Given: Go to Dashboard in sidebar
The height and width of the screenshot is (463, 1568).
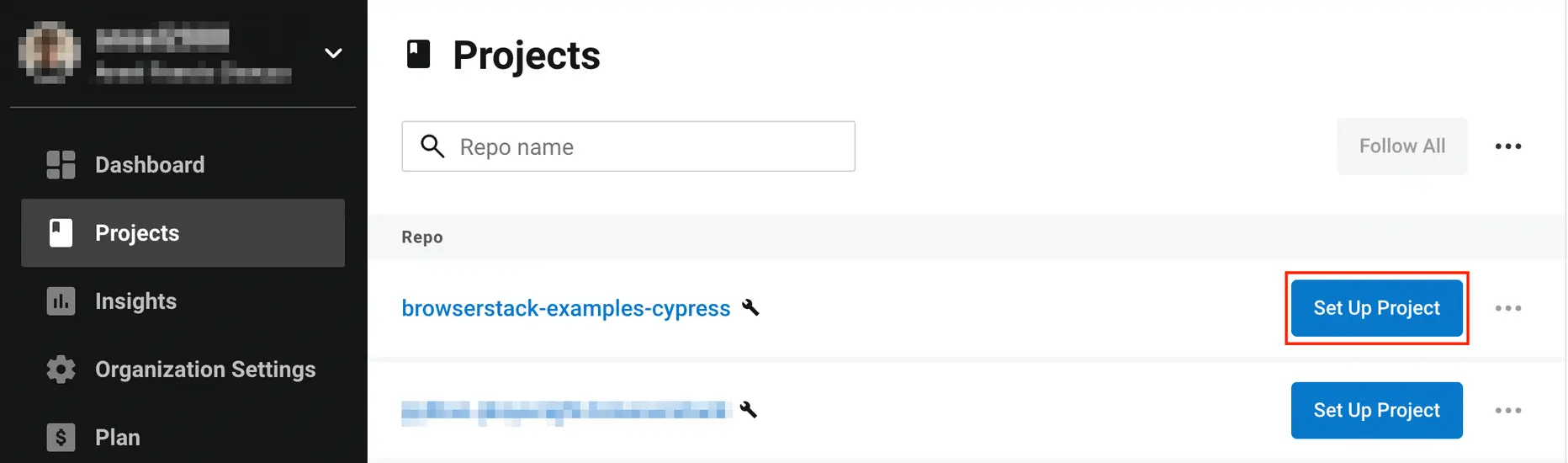Looking at the screenshot, I should (150, 165).
